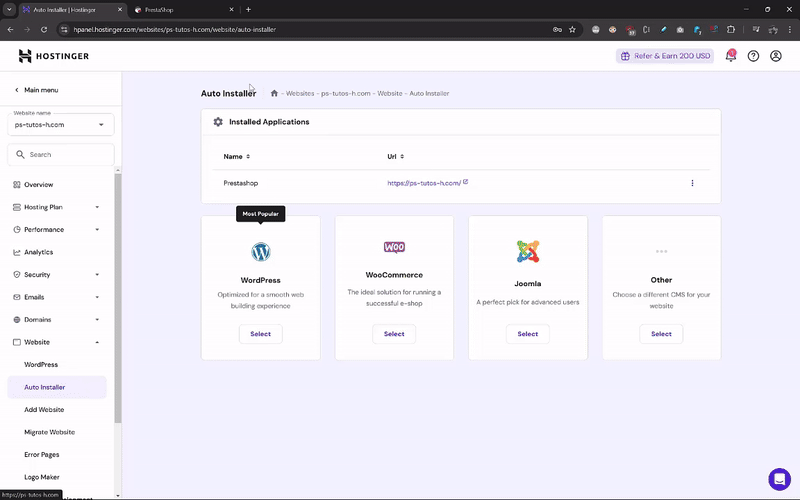
Task: Select WordPress for installation
Action: (261, 334)
